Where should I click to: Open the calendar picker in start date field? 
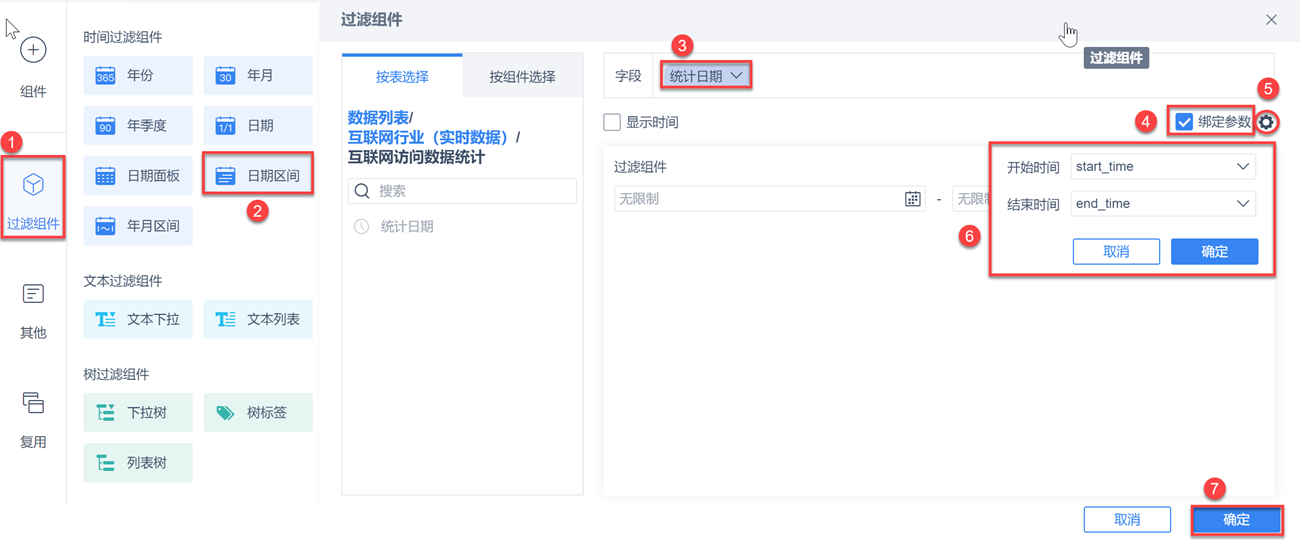tap(912, 199)
